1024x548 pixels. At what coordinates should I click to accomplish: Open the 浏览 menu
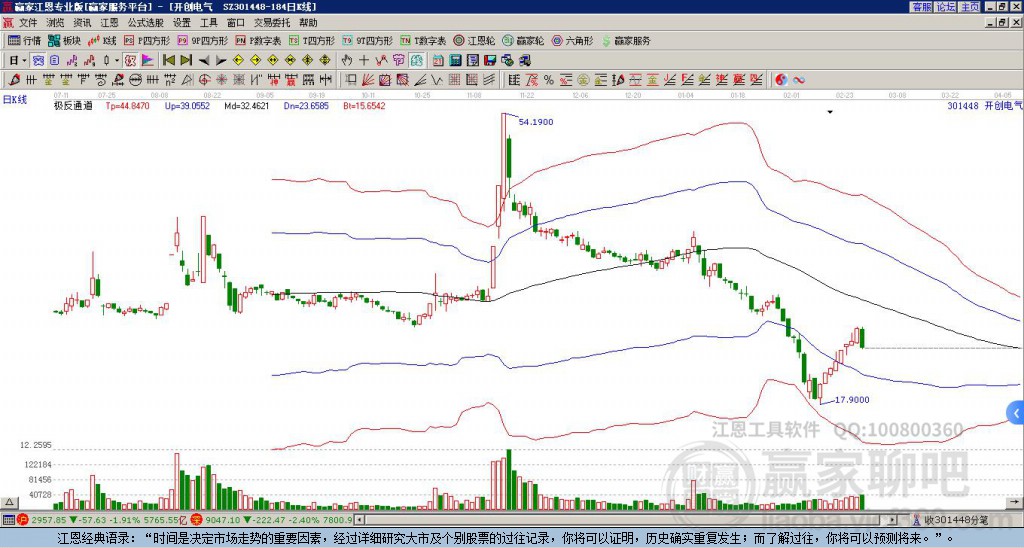(x=55, y=23)
